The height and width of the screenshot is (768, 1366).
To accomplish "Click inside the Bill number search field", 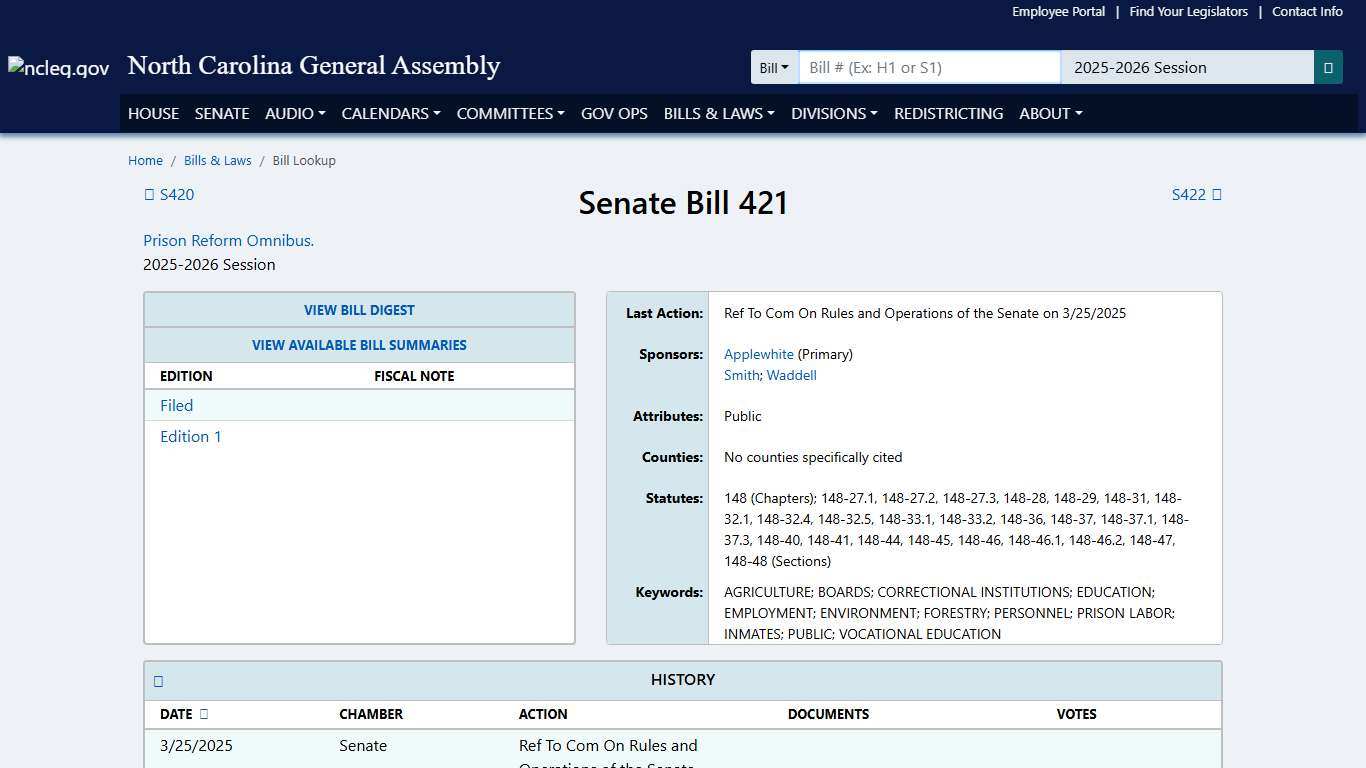I will pos(928,67).
